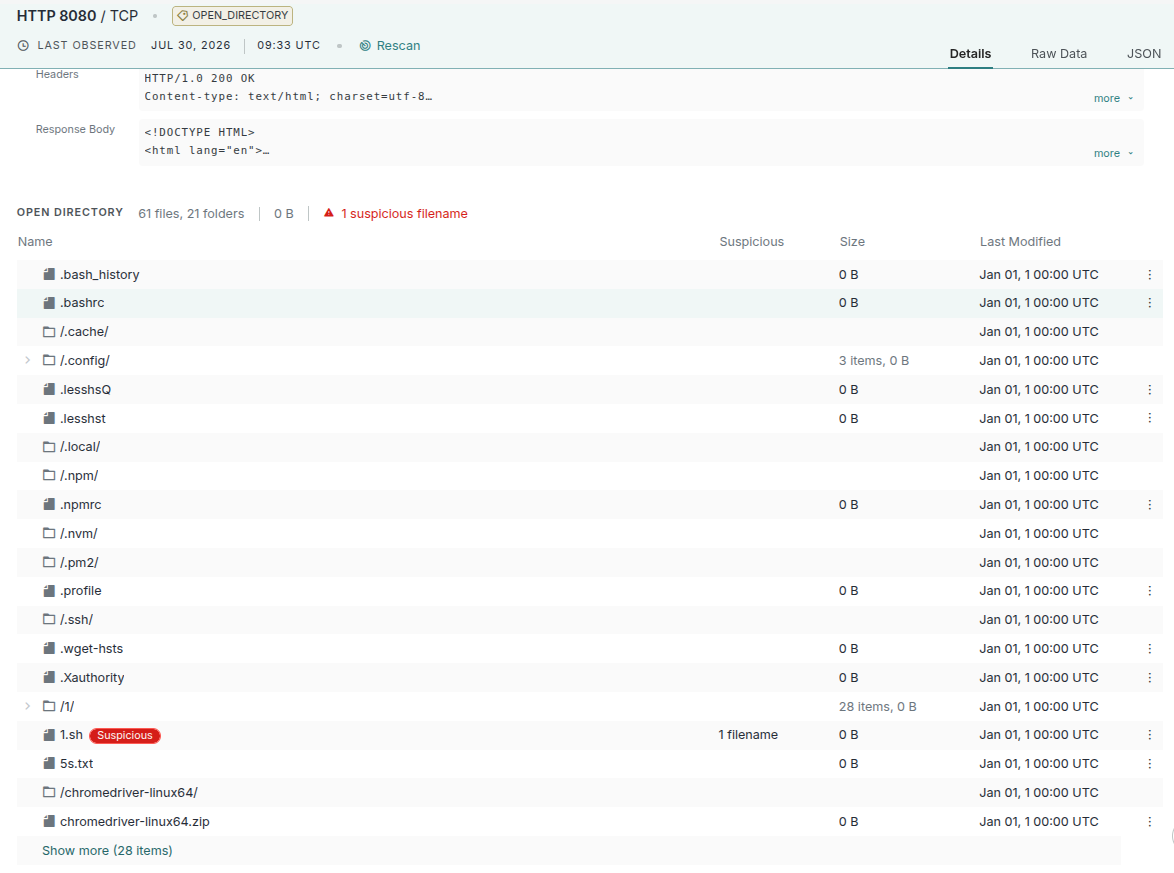This screenshot has width=1174, height=873.
Task: Open the kebab menu for 5s.txt
Action: [x=1149, y=764]
